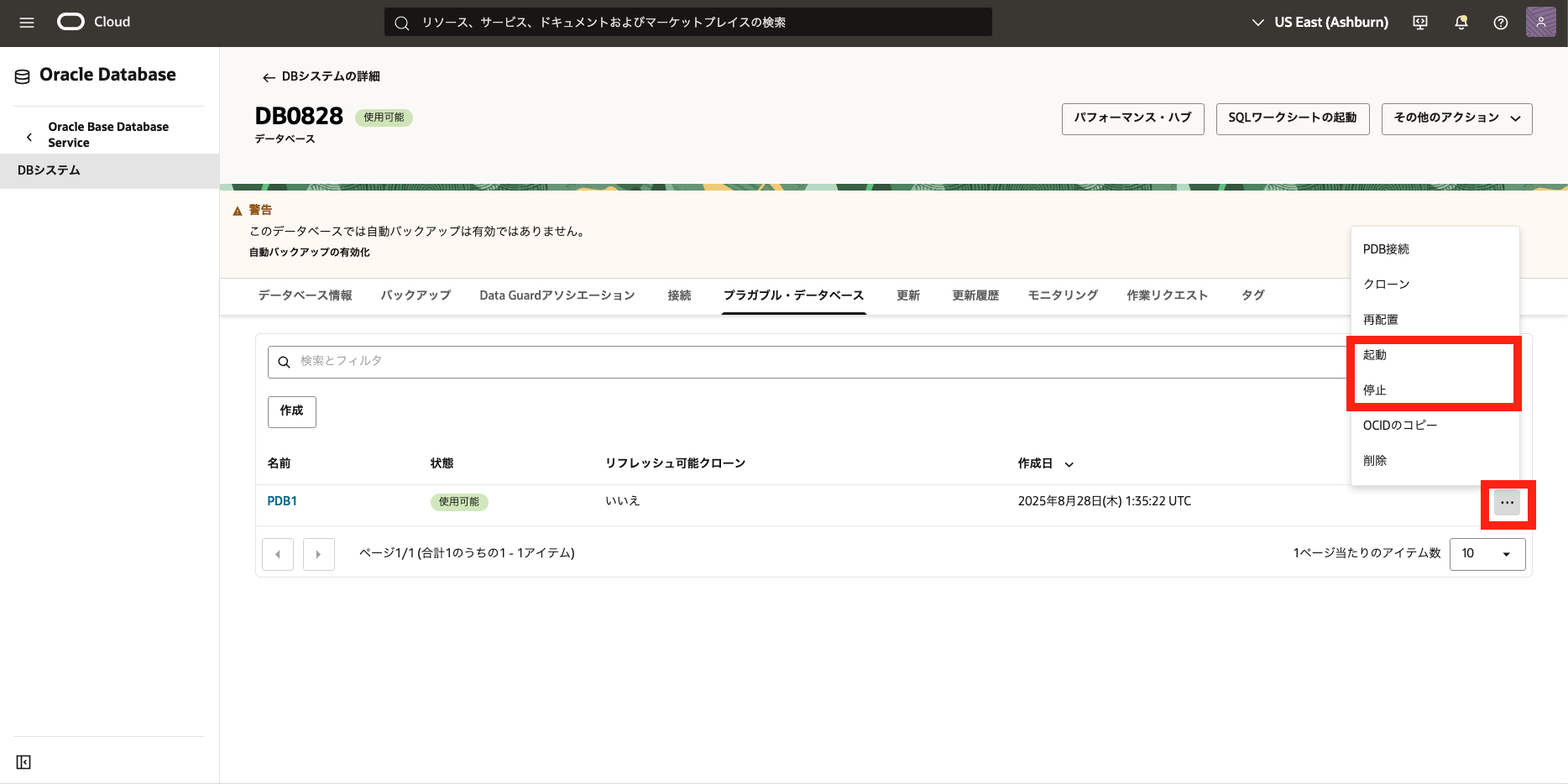Image resolution: width=1568 pixels, height=784 pixels.
Task: Open the notifications bell
Action: point(1461,23)
